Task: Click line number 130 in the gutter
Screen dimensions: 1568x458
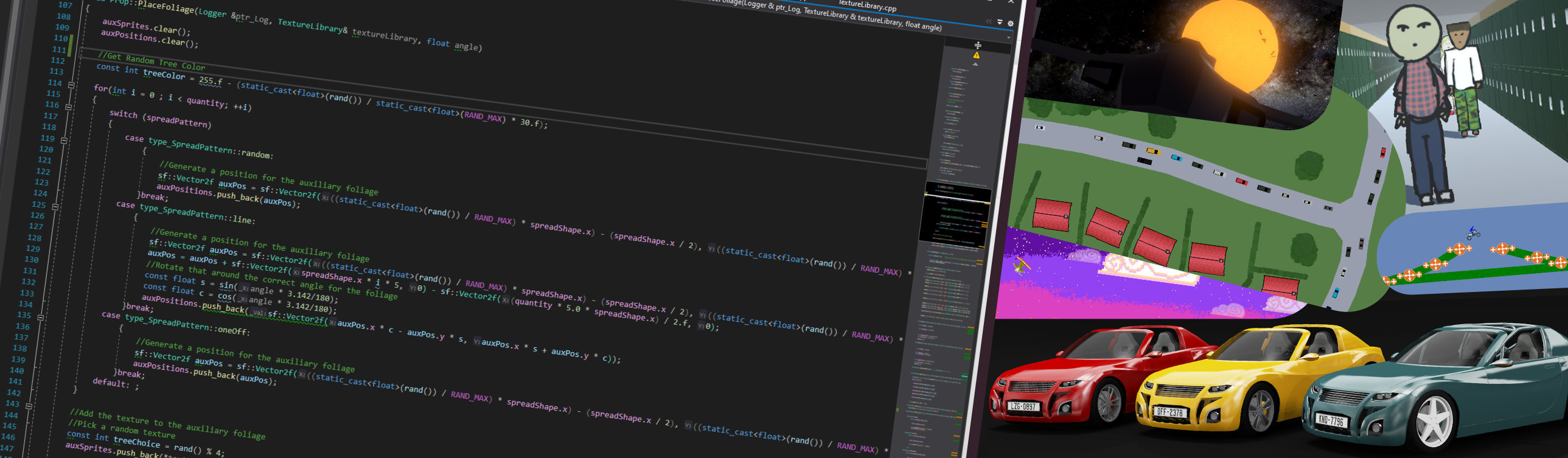Action: [x=31, y=260]
